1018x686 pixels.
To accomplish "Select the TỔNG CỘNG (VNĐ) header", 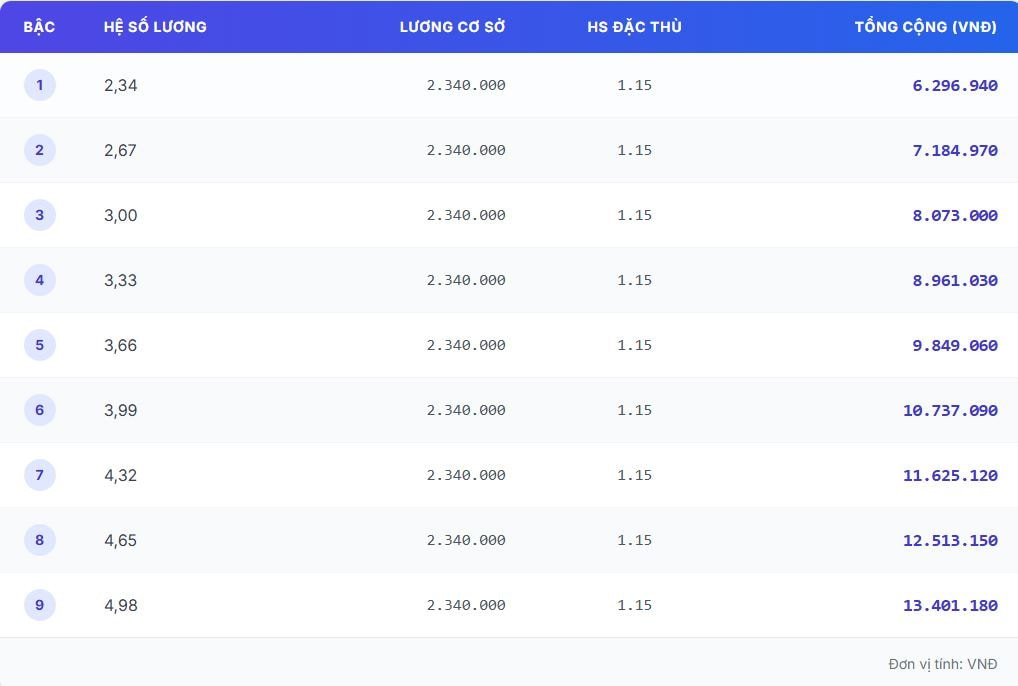I will pos(925,27).
